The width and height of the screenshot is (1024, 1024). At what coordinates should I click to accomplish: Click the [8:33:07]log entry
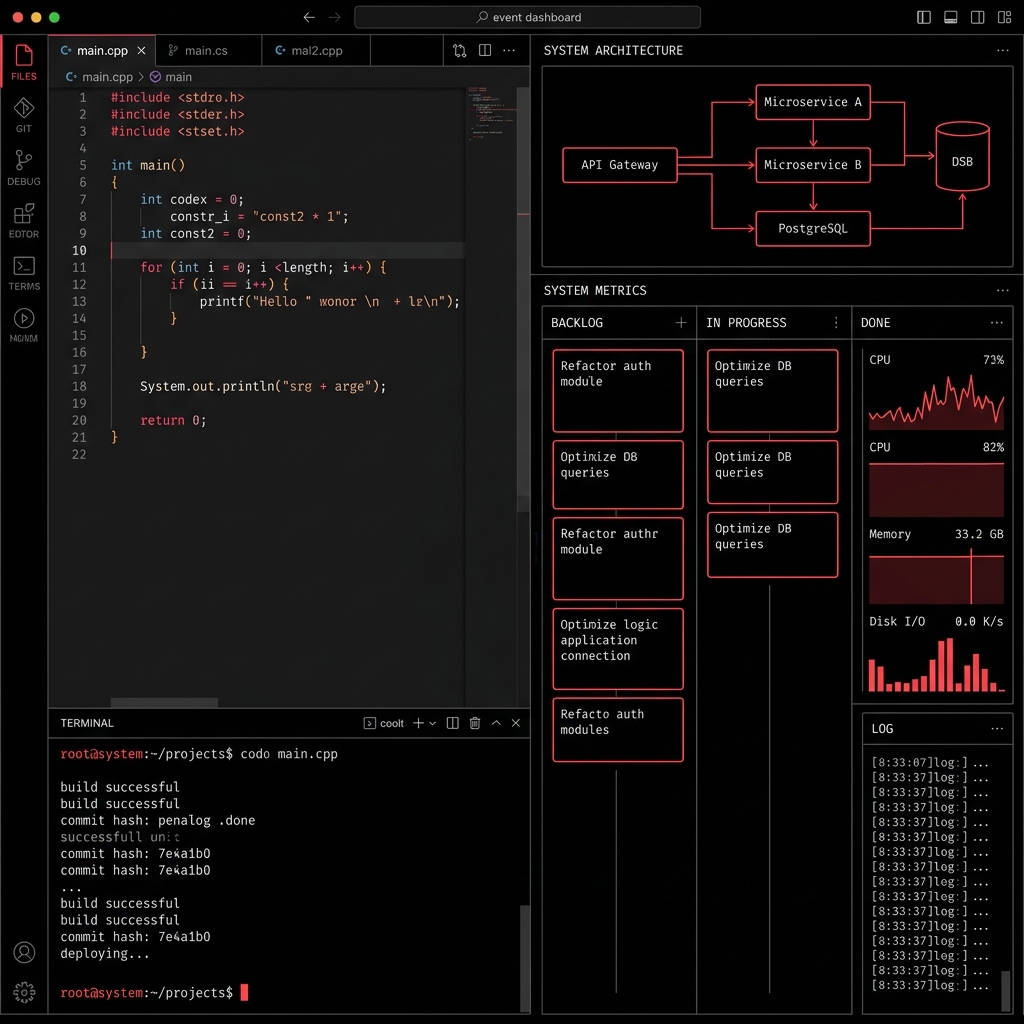[929, 762]
